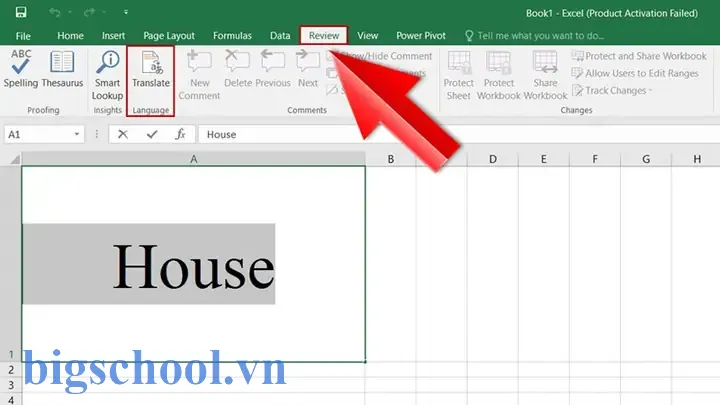Image resolution: width=720 pixels, height=405 pixels.
Task: Click the Translate button
Action: click(151, 69)
